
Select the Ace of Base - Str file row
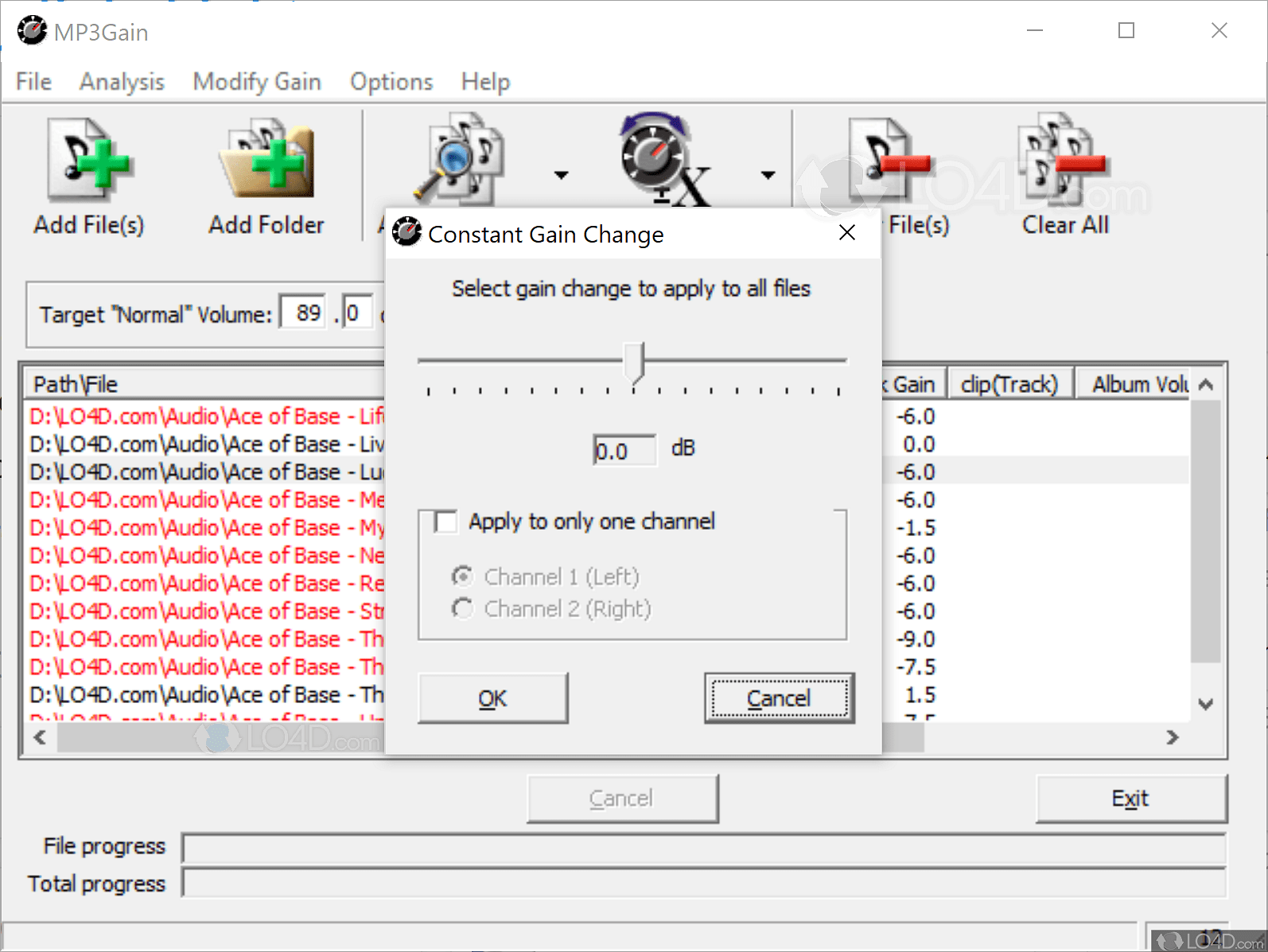207,611
